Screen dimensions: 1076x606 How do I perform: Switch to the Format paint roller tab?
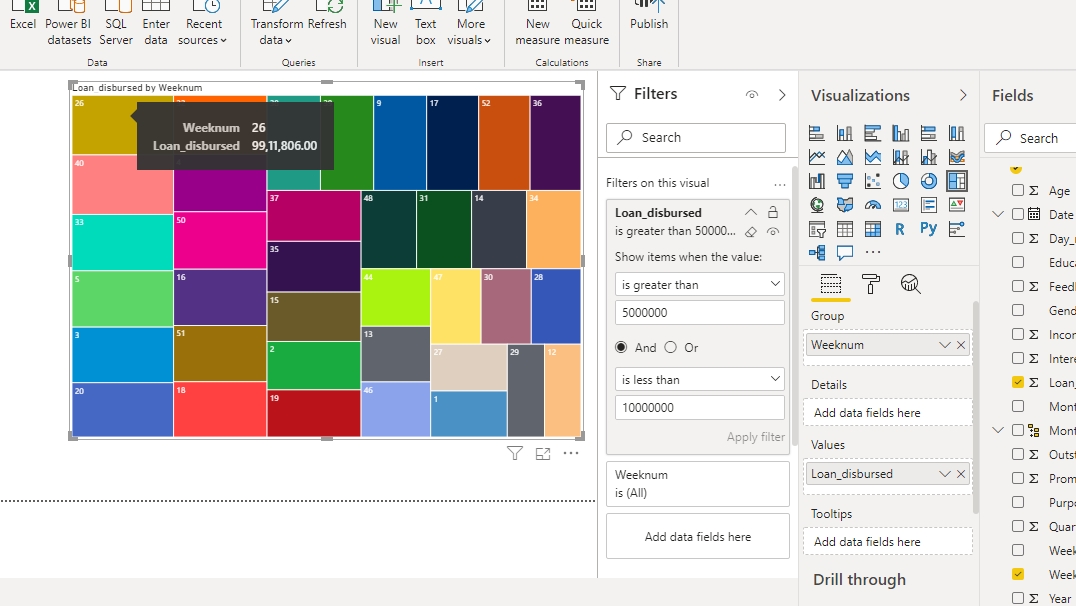pyautogui.click(x=870, y=285)
